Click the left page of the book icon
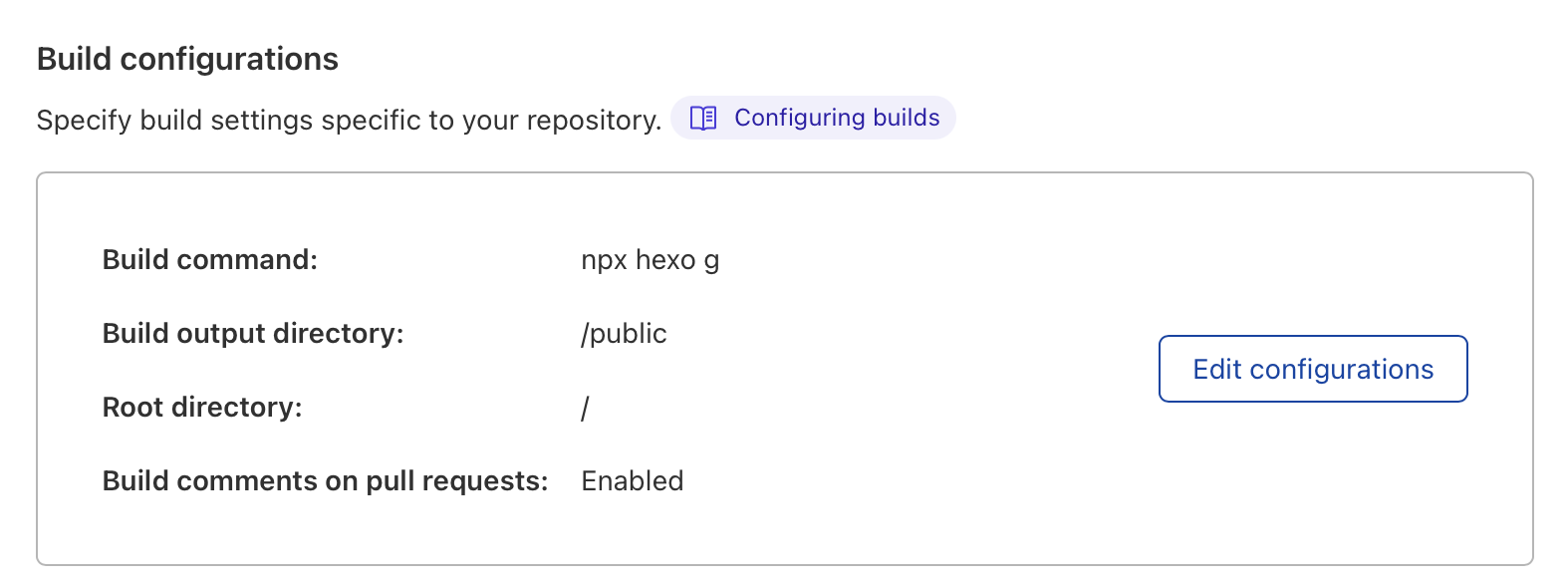Viewport: 1568px width, 588px height. 696,118
